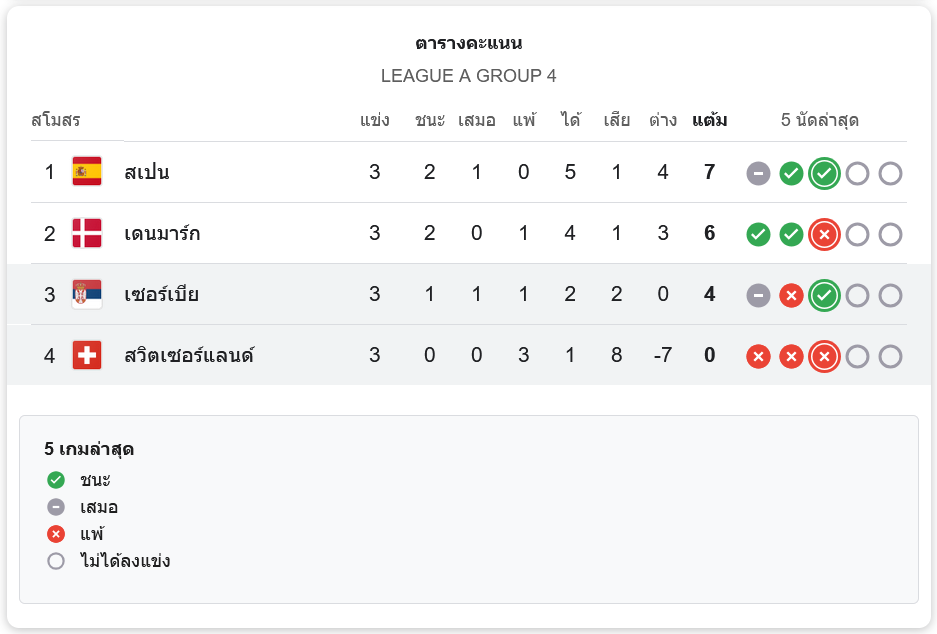Click the Denmark flag icon
Image resolution: width=937 pixels, height=634 pixels.
pos(87,233)
